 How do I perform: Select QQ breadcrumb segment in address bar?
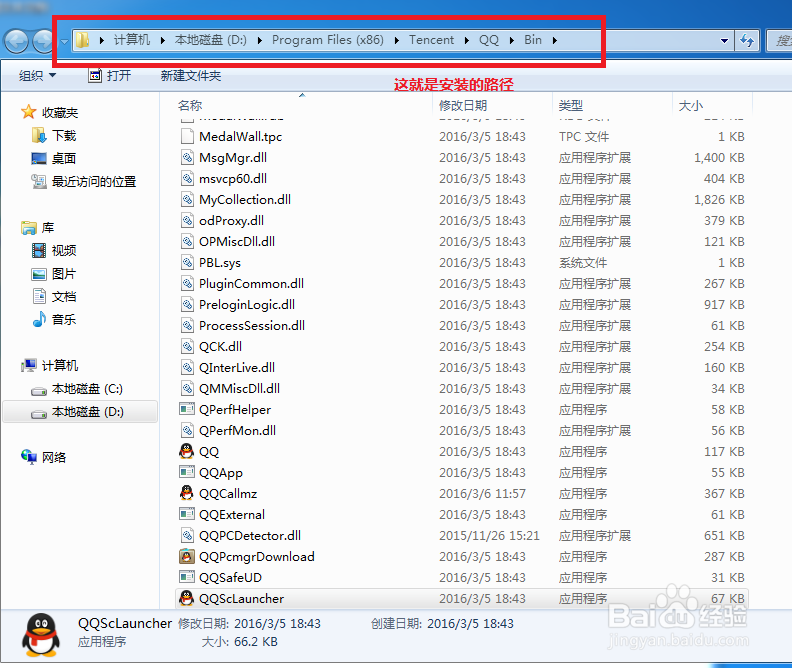pyautogui.click(x=488, y=40)
